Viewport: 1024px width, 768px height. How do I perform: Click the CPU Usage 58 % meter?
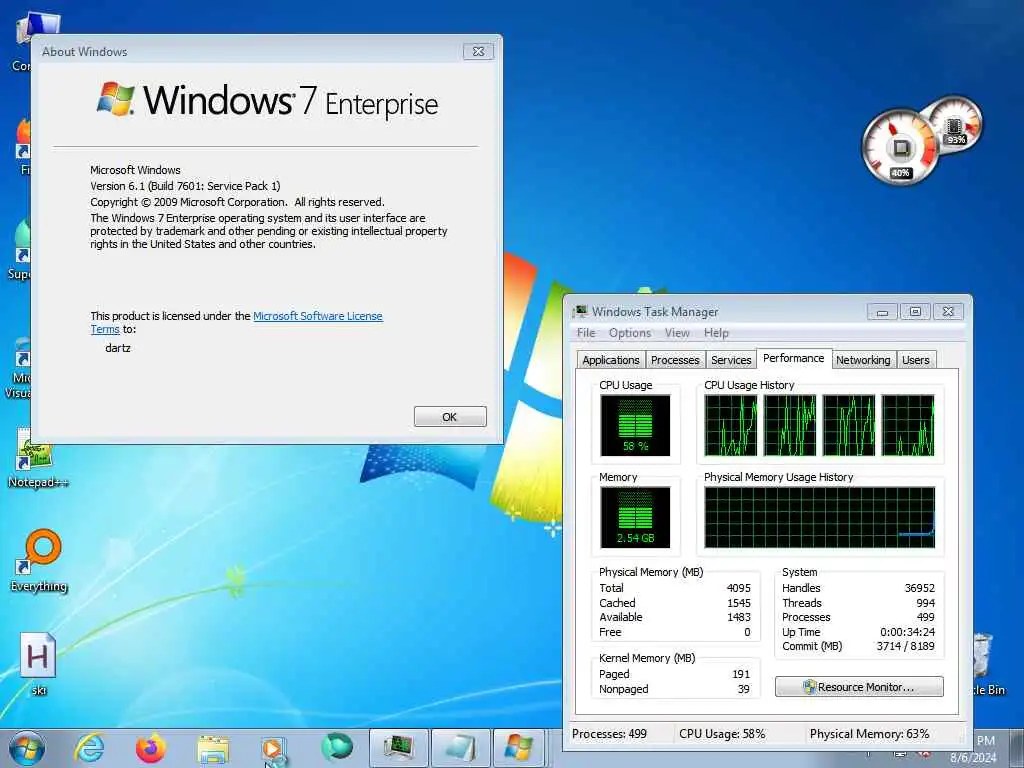635,425
